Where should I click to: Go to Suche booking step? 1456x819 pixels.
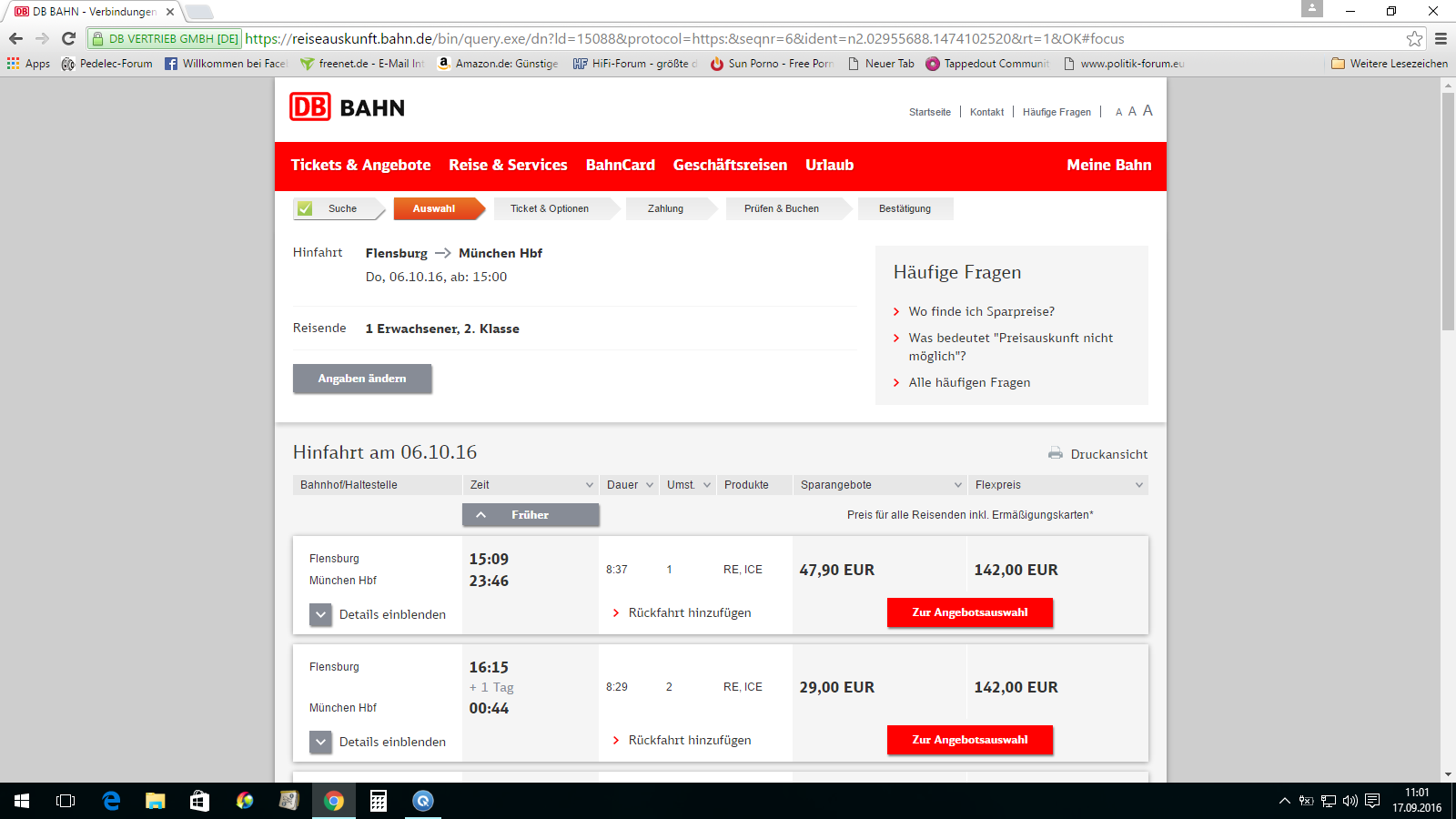tap(339, 209)
